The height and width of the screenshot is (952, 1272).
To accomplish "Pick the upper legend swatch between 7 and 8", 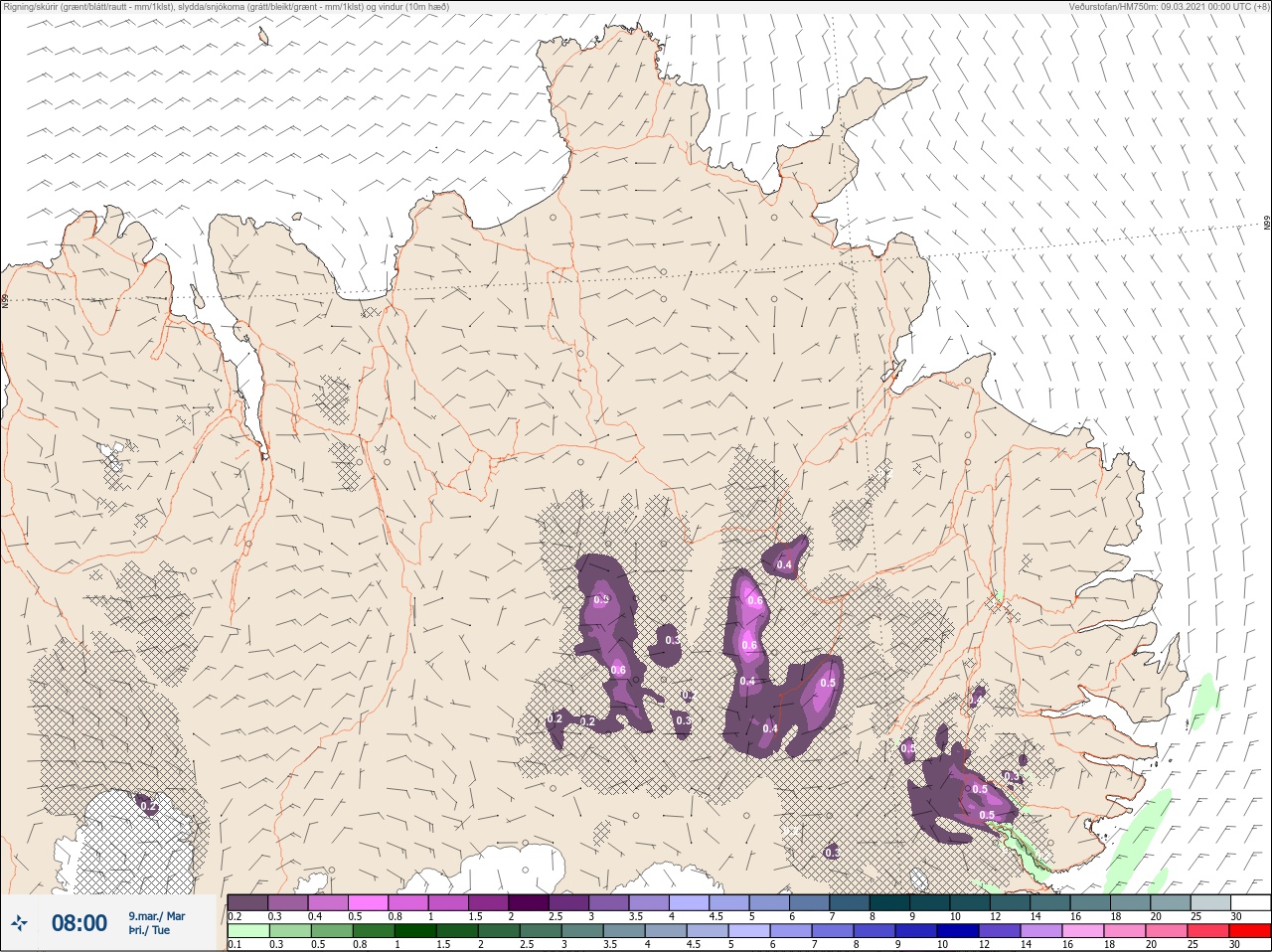I will click(x=850, y=902).
